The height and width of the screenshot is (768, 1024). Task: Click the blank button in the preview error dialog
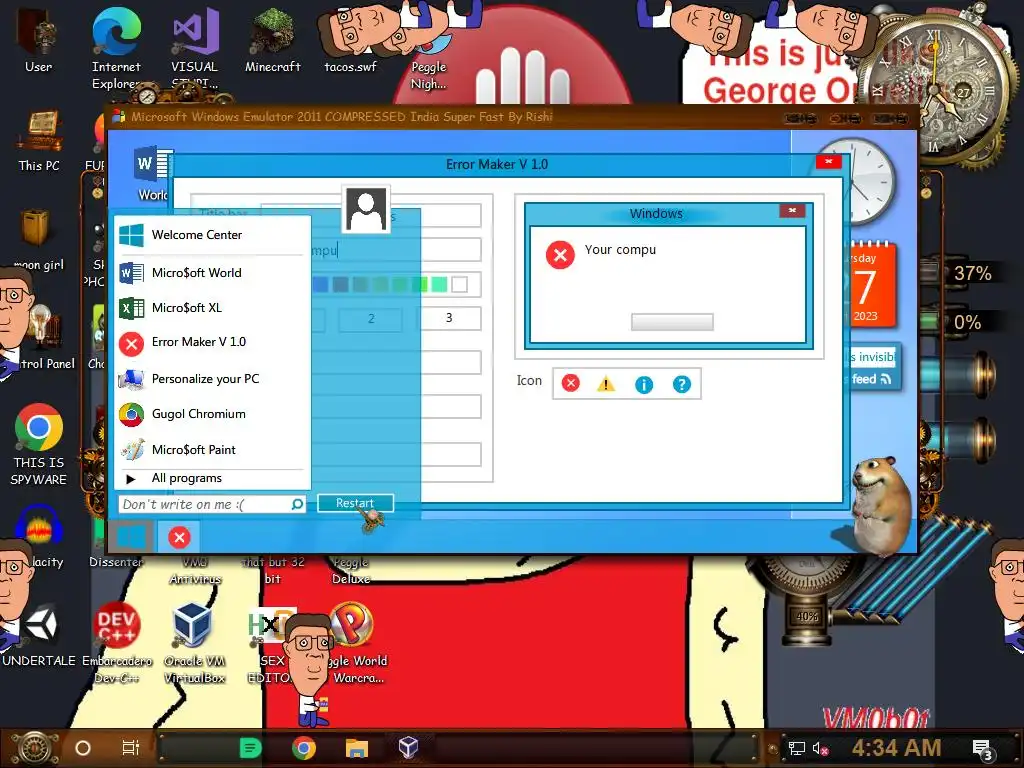point(672,322)
